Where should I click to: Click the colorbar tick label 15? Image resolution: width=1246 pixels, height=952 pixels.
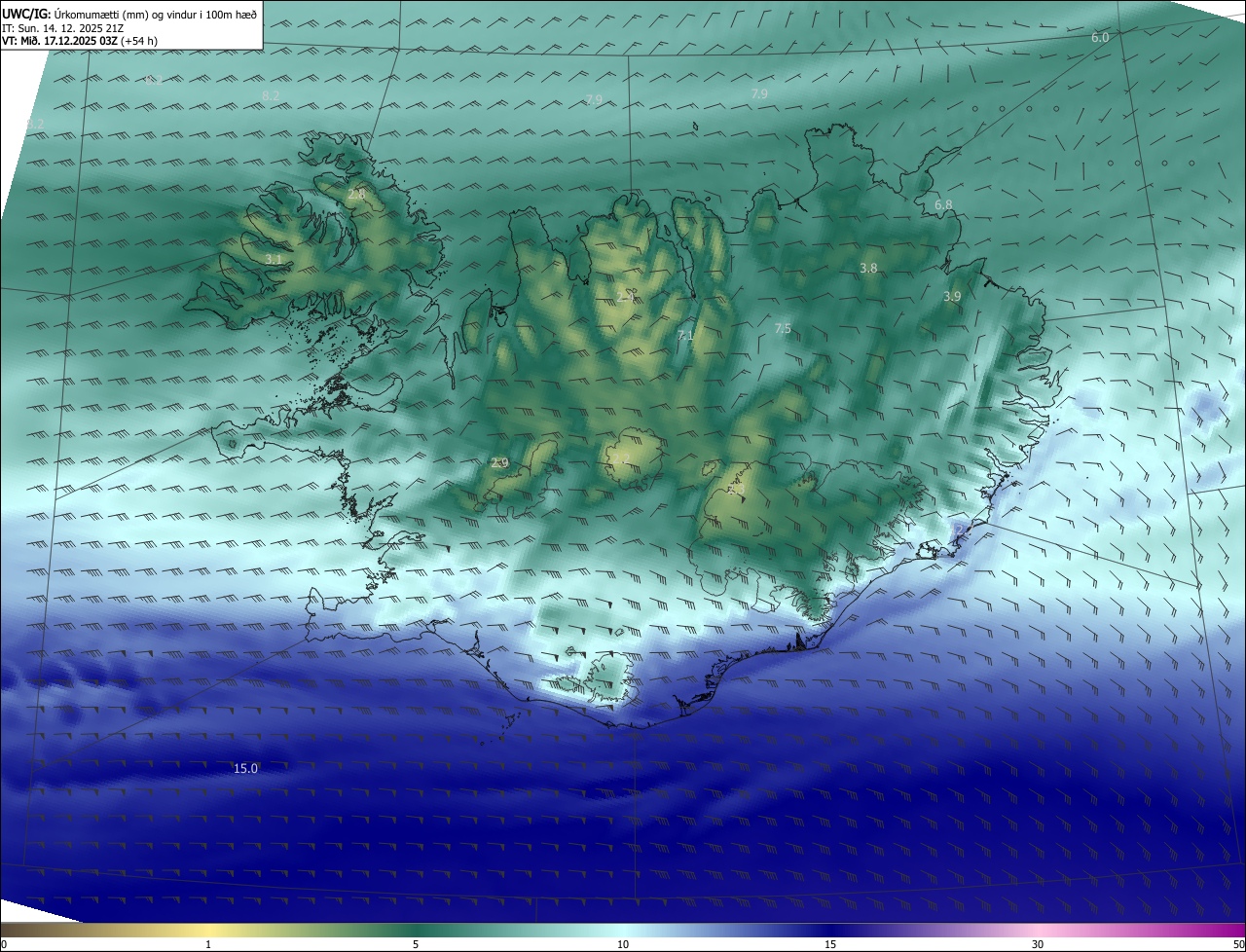point(830,944)
